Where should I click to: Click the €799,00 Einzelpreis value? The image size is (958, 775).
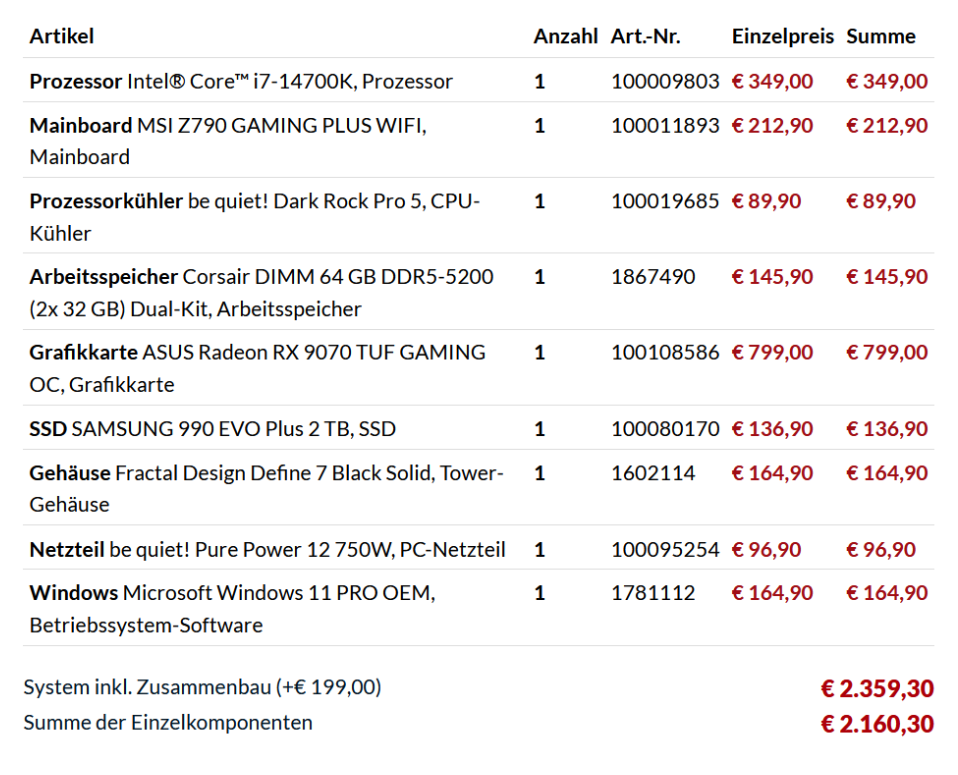point(772,353)
